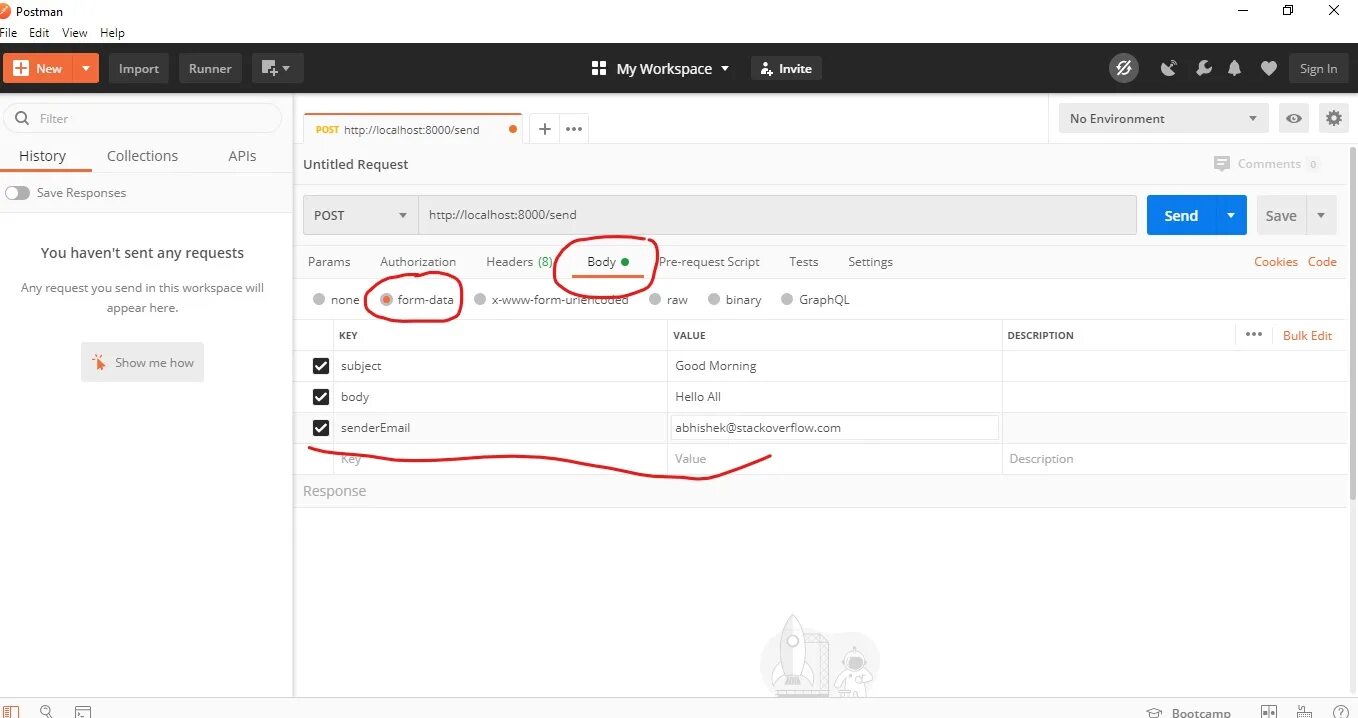
Task: Open the Save dropdown arrow
Action: [1321, 215]
